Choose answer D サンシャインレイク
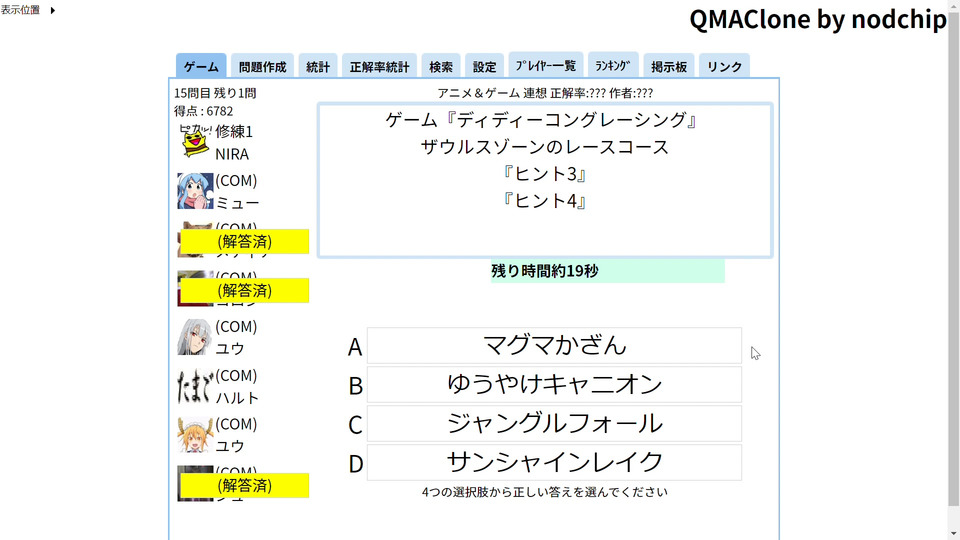Viewport: 960px width, 540px height. [x=554, y=462]
